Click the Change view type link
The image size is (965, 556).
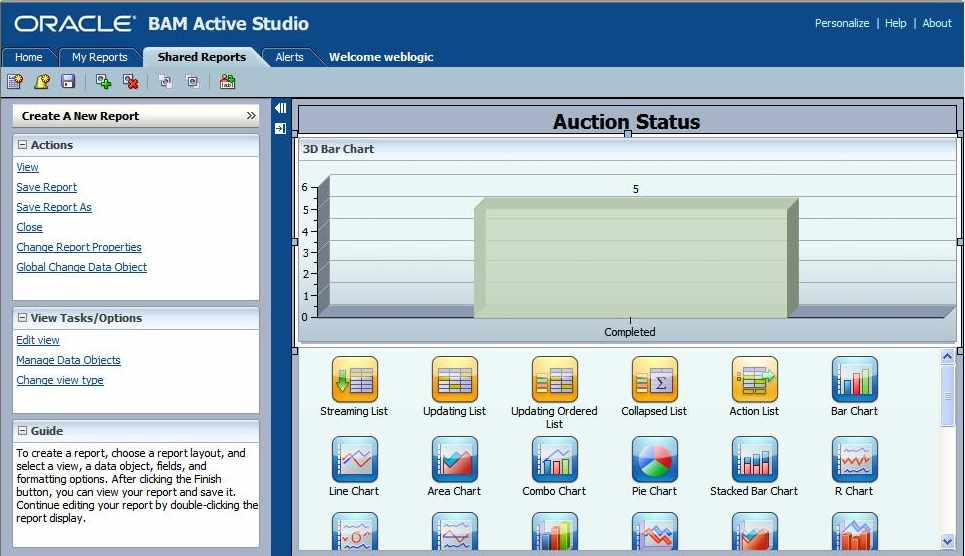[x=60, y=381]
